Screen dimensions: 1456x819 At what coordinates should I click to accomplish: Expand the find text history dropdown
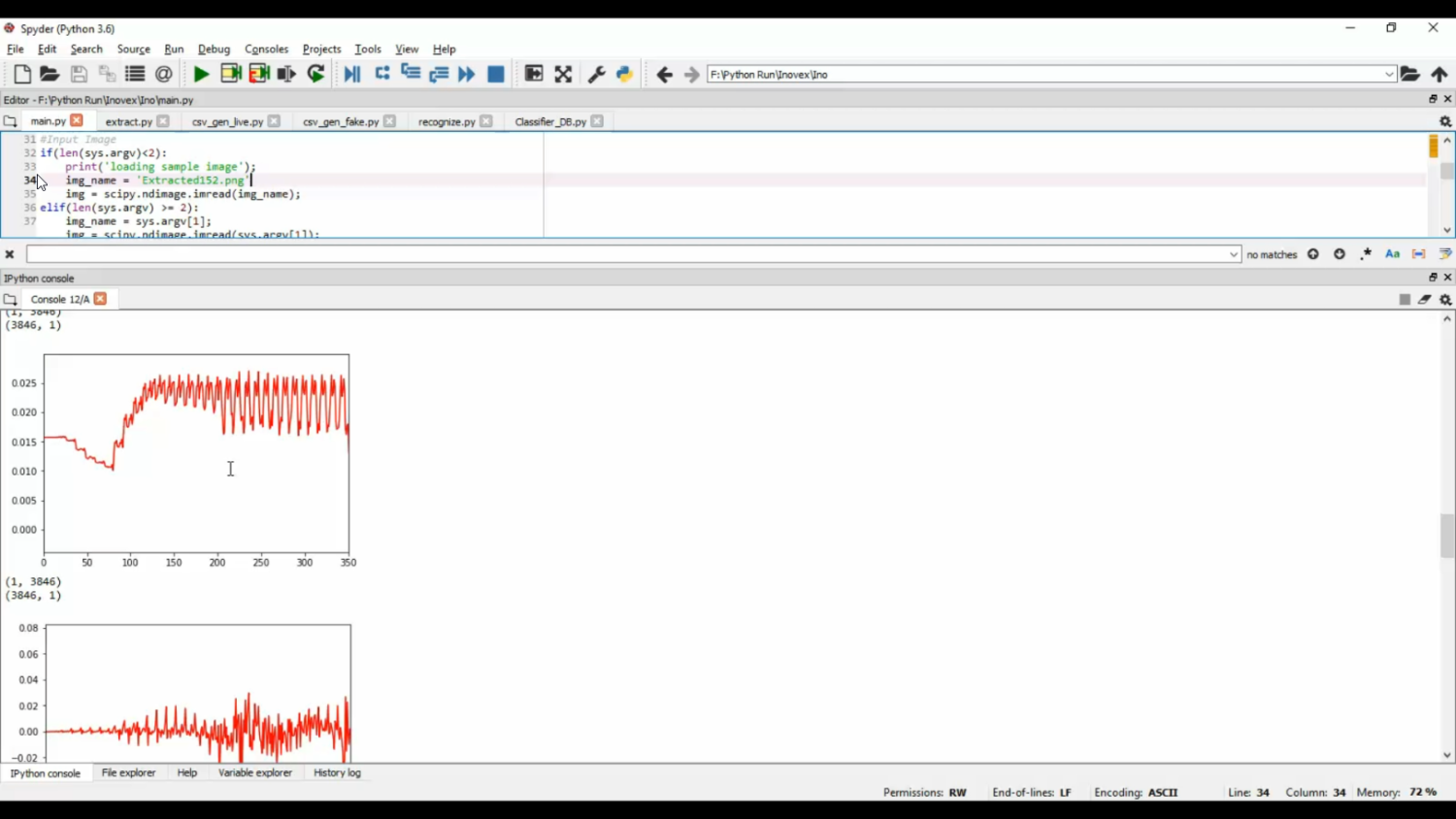coord(1234,255)
